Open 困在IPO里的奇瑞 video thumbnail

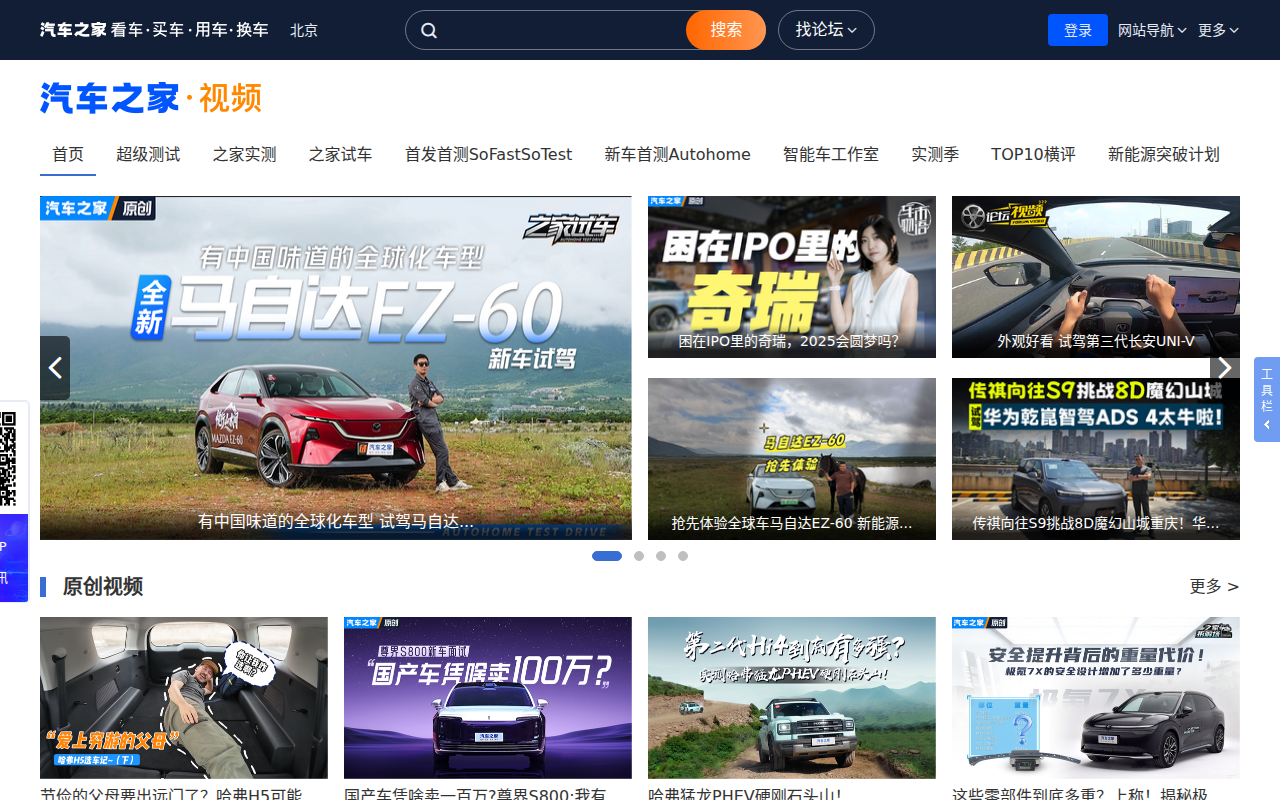pyautogui.click(x=792, y=277)
